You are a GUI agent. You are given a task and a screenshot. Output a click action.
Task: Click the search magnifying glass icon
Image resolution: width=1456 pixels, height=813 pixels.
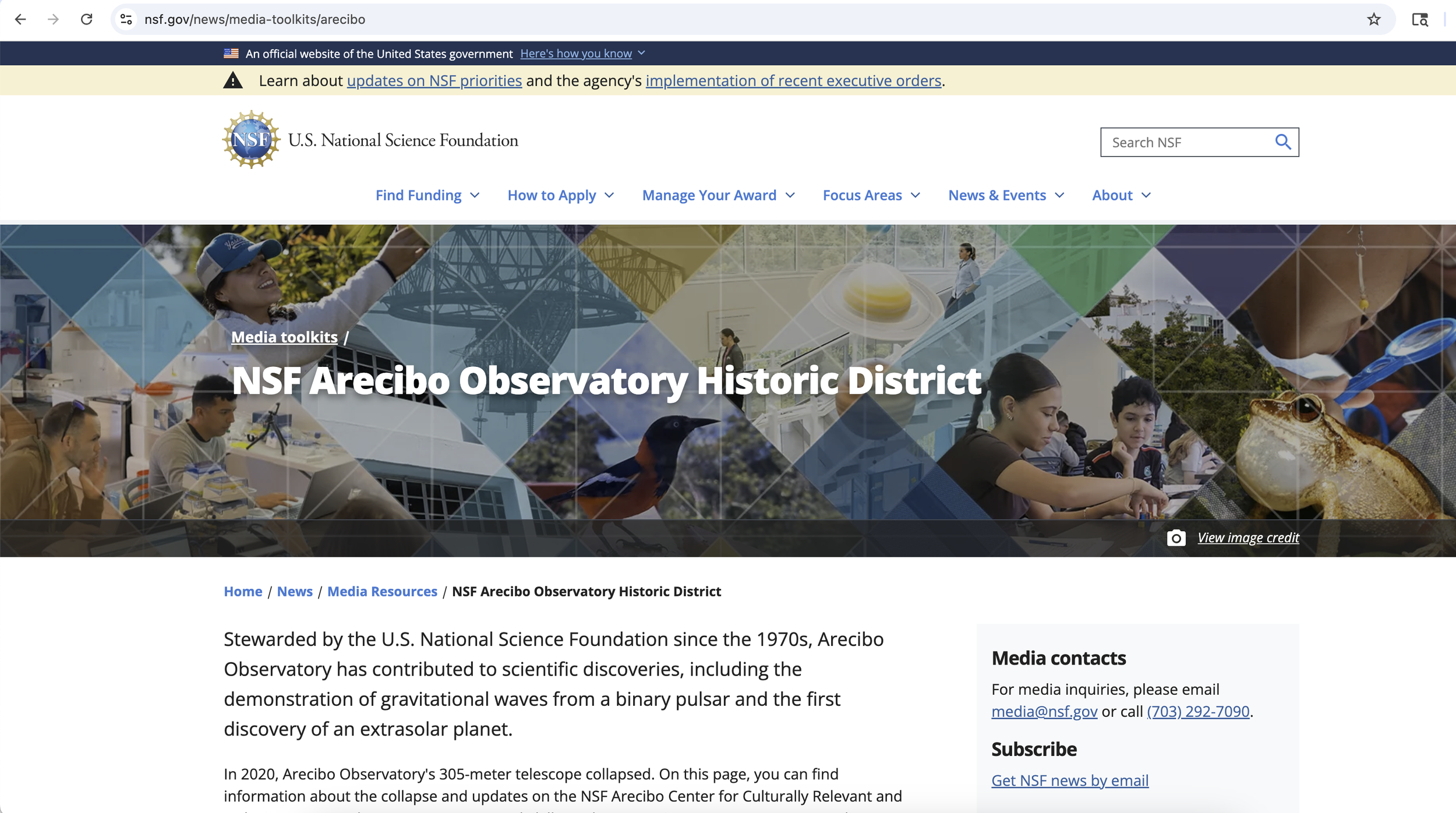[x=1283, y=142]
